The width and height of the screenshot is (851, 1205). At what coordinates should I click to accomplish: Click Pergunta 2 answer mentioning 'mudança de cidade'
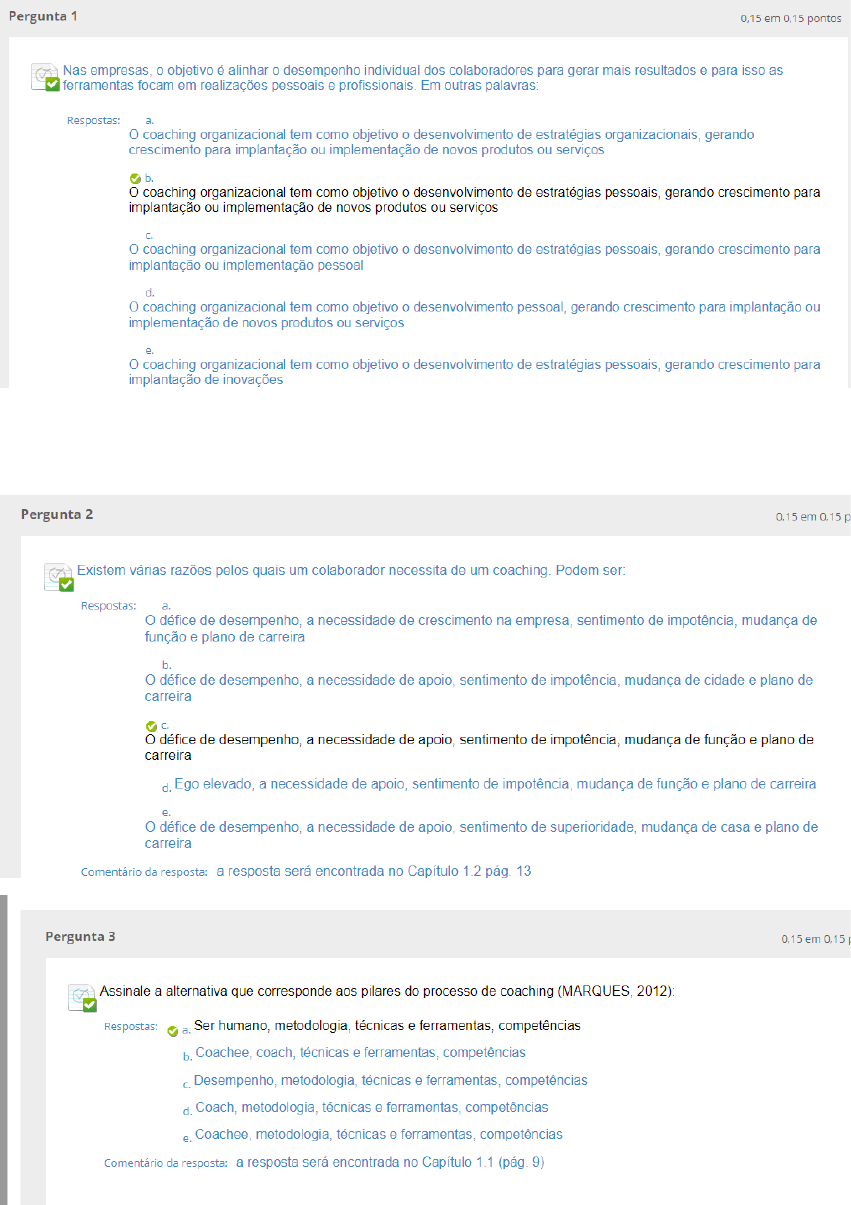[478, 688]
